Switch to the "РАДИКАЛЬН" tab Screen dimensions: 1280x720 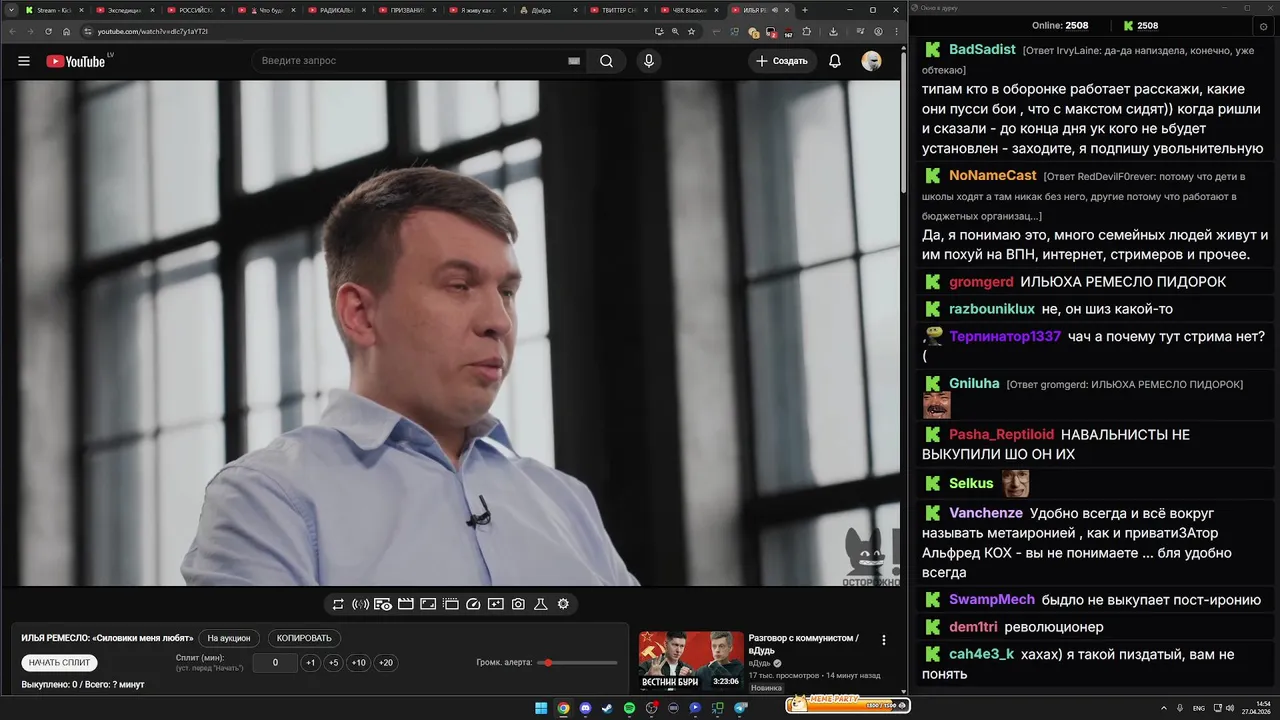(337, 10)
